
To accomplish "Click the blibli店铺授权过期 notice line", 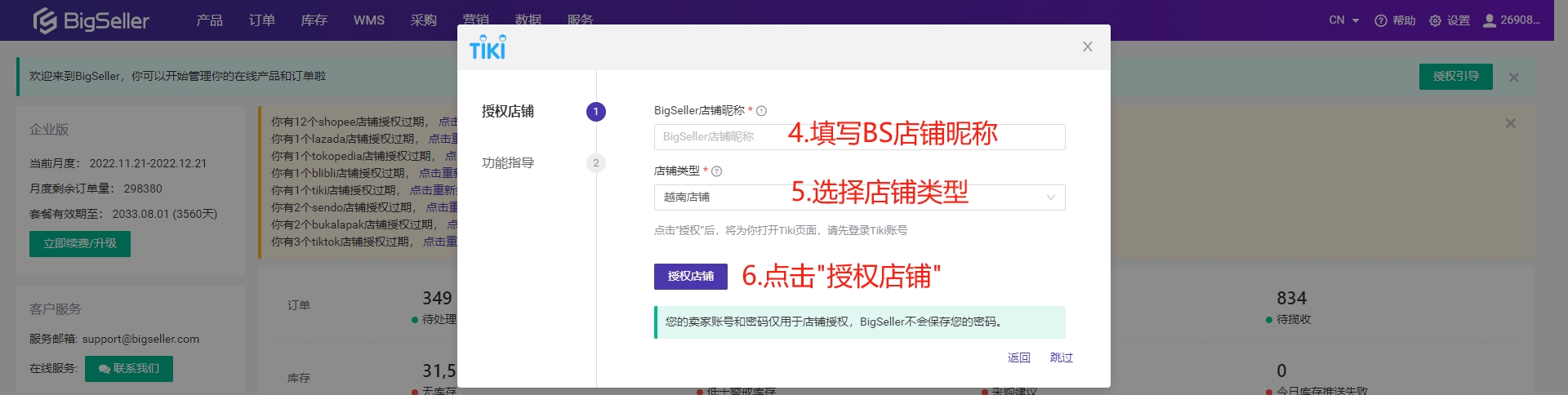I will pos(364,173).
